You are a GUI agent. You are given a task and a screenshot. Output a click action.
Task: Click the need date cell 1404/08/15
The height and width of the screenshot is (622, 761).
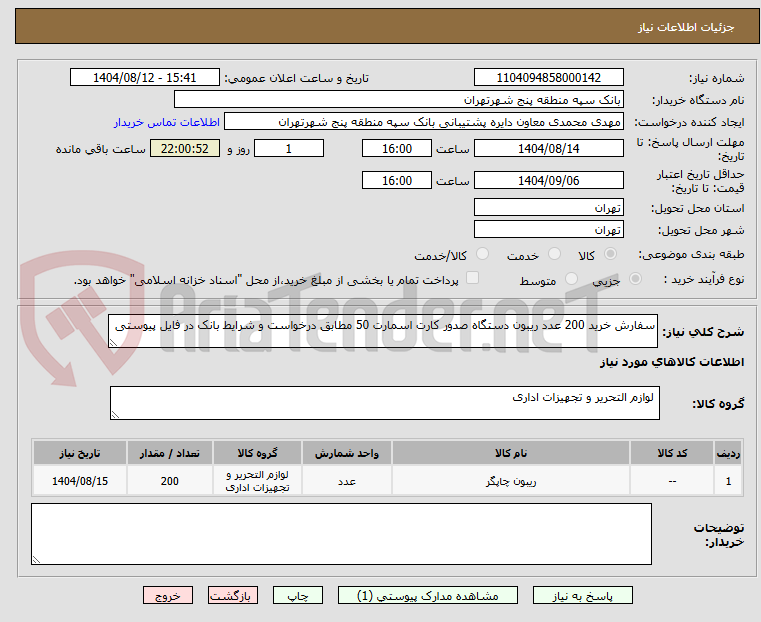pyautogui.click(x=80, y=481)
